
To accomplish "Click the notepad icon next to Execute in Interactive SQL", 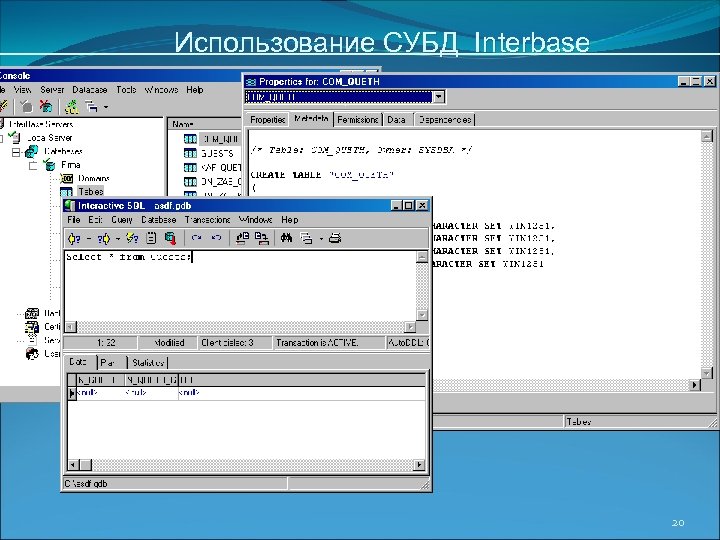I will pyautogui.click(x=151, y=238).
